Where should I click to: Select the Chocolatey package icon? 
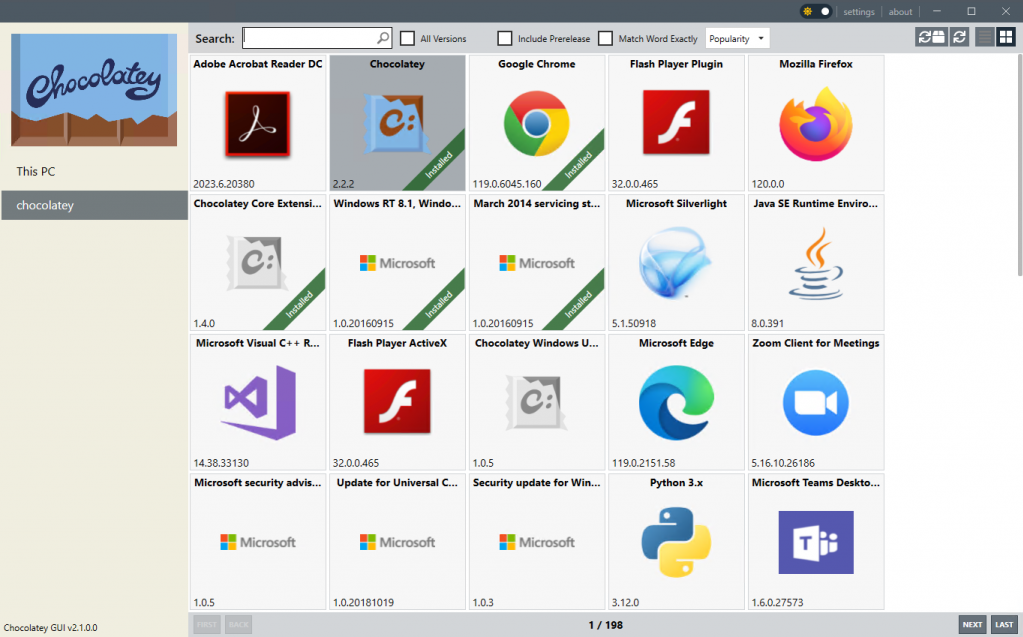[397, 124]
